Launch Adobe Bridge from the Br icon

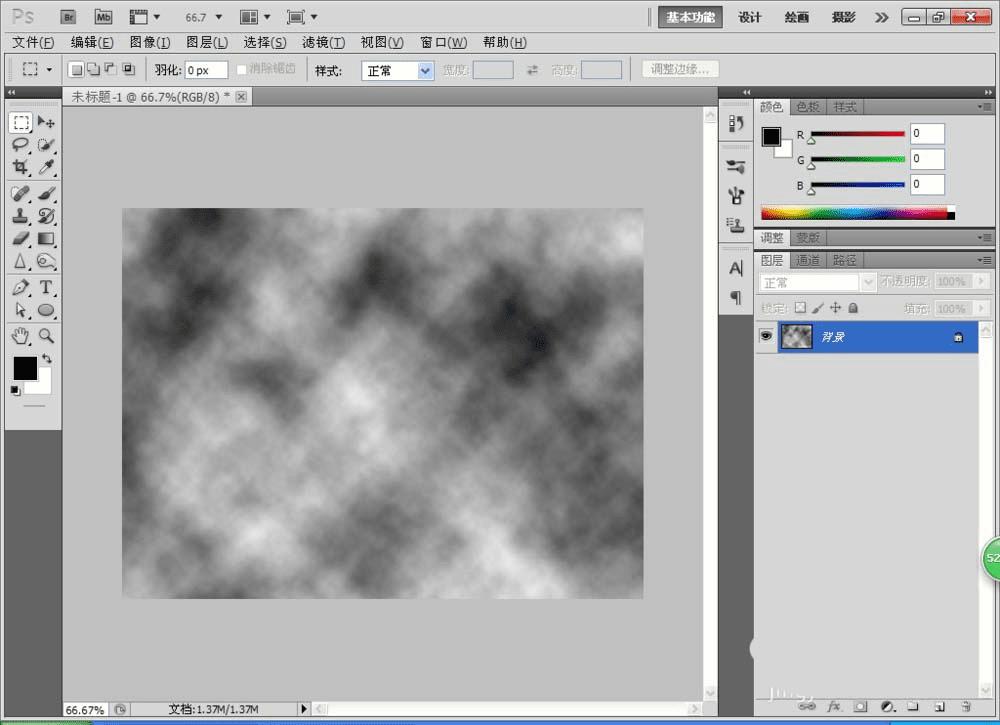[x=68, y=17]
